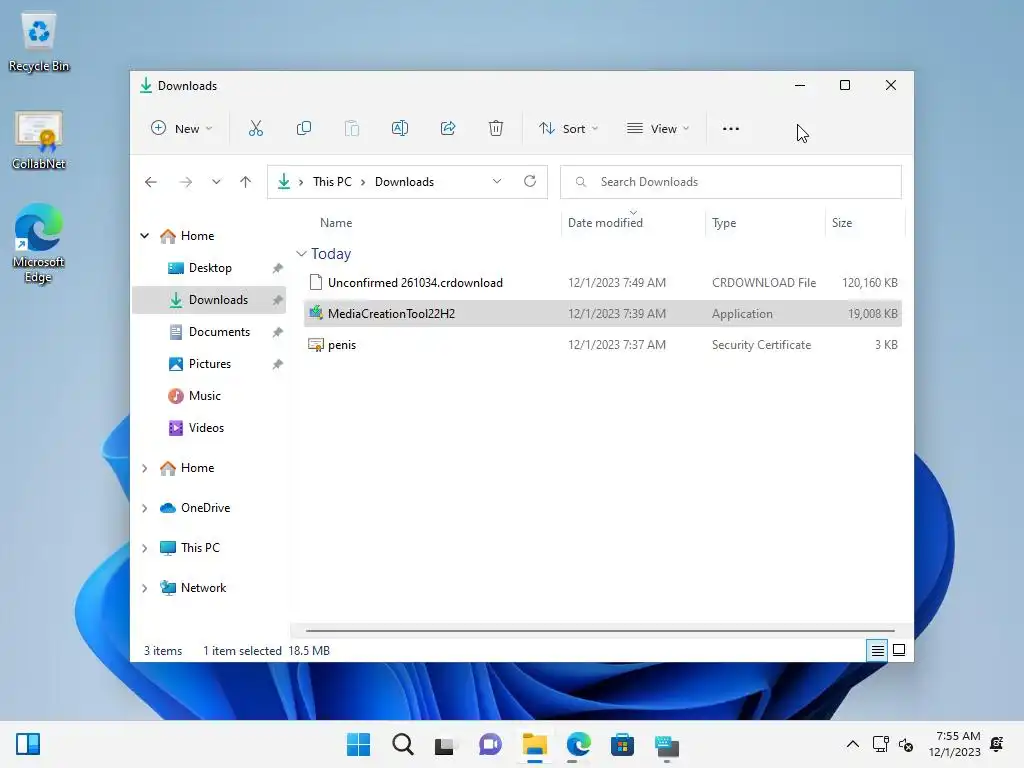
Task: Click the horizontal scrollbar in file list
Action: point(600,631)
